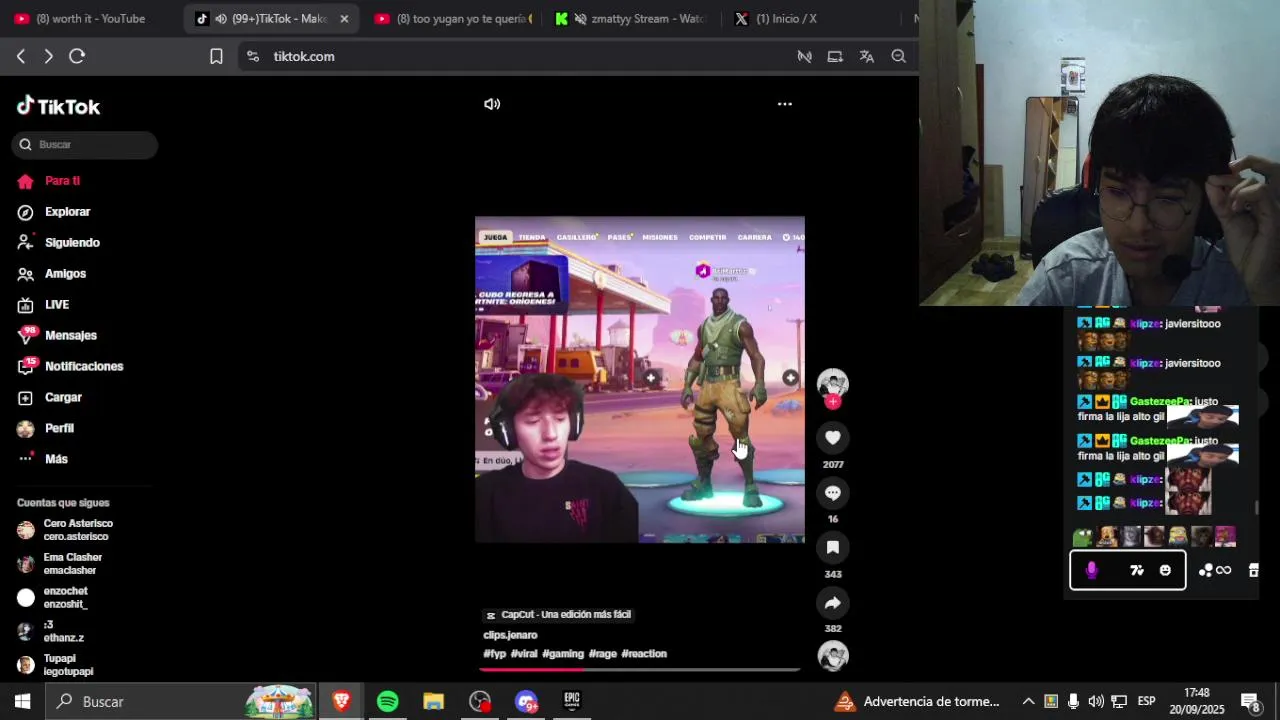Open Spotify from taskbar
Image resolution: width=1280 pixels, height=720 pixels.
click(x=387, y=701)
